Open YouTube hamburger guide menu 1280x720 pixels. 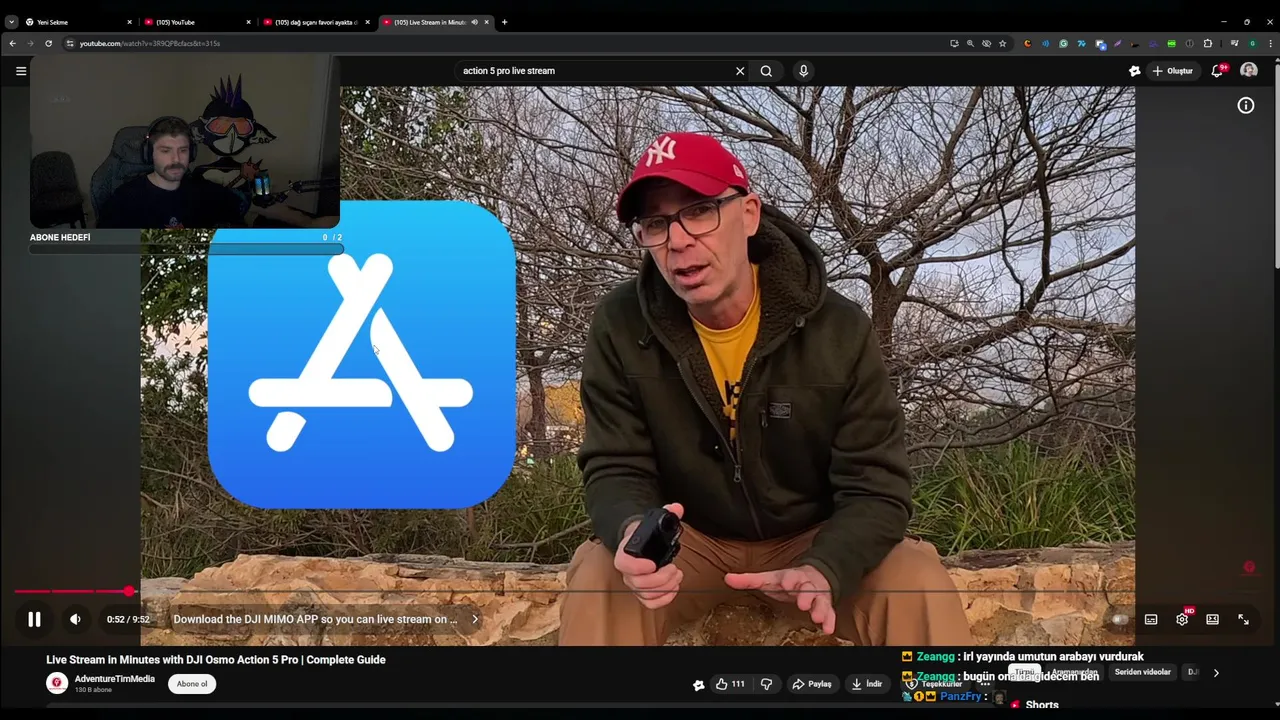pyautogui.click(x=20, y=71)
